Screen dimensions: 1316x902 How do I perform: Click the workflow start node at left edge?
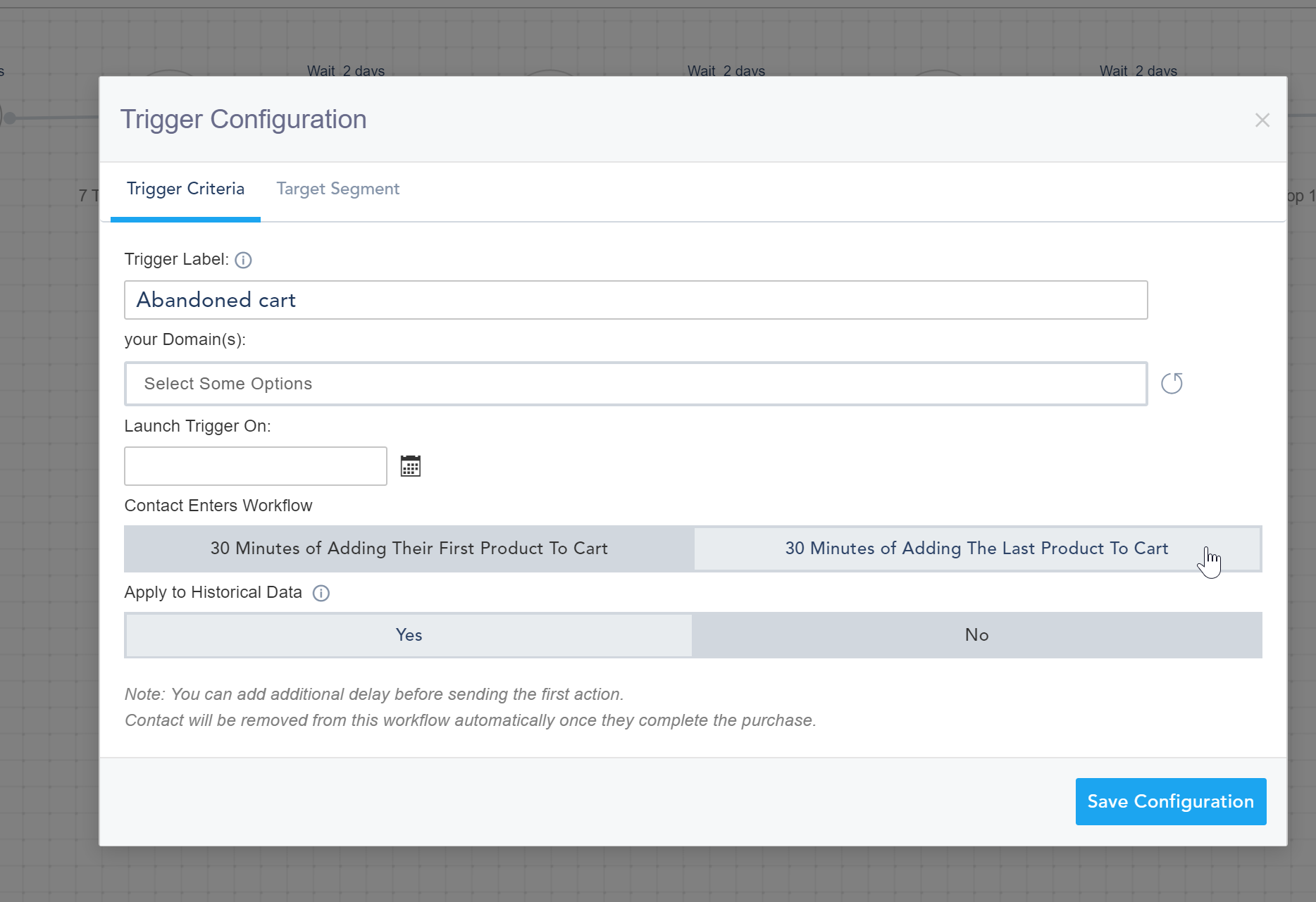(x=8, y=118)
